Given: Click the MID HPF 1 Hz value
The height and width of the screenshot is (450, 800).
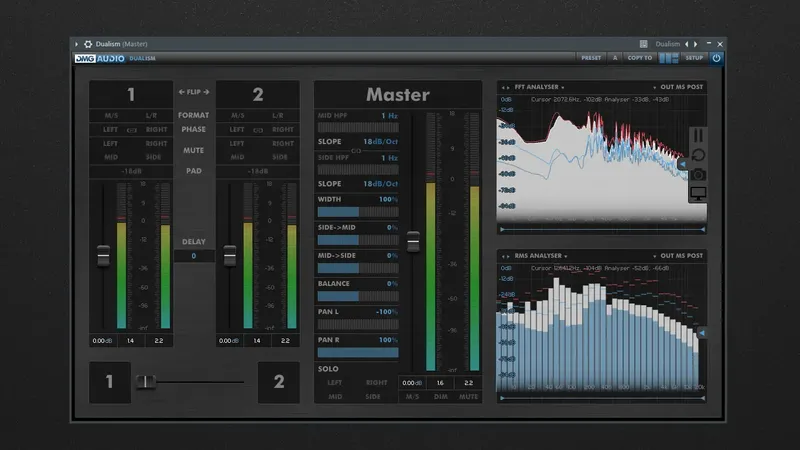Looking at the screenshot, I should pyautogui.click(x=389, y=116).
